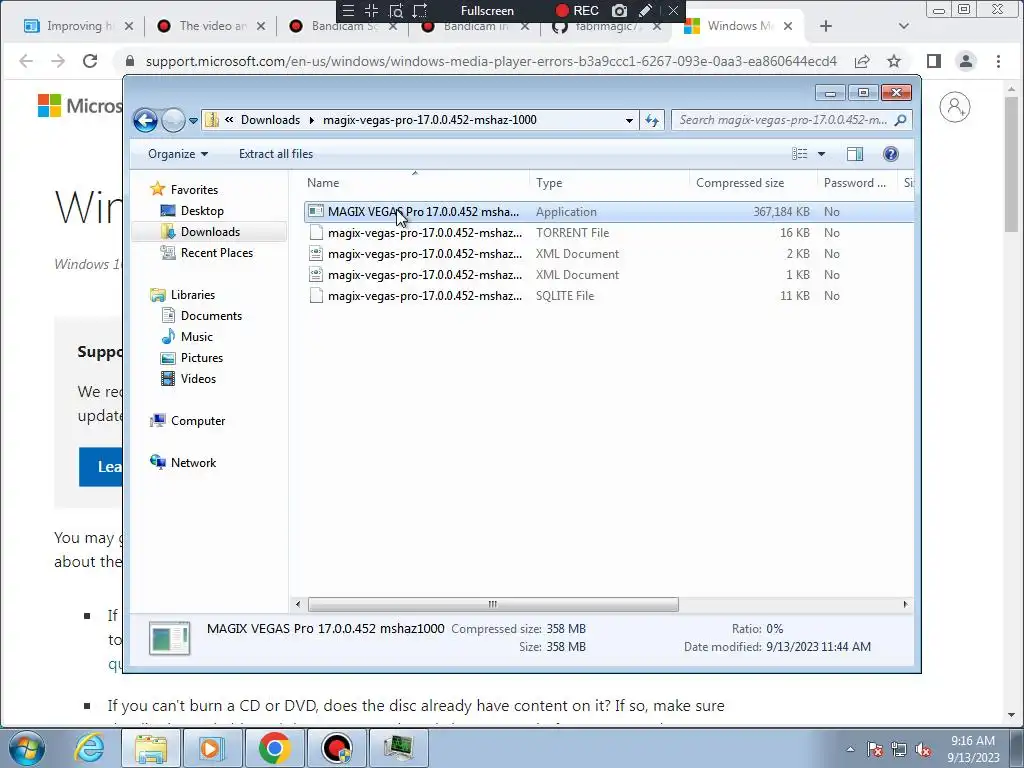Open Downloads in the navigation pane
Image resolution: width=1024 pixels, height=768 pixels.
pyautogui.click(x=210, y=232)
